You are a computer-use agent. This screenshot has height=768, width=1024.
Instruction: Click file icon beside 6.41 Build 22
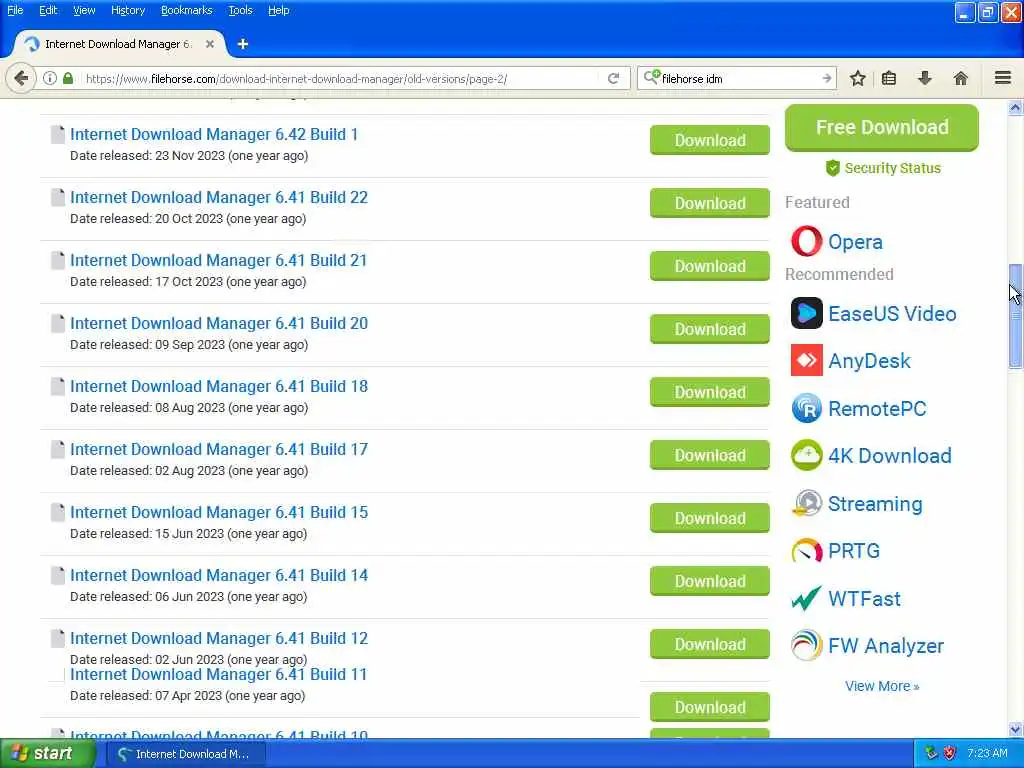[57, 197]
